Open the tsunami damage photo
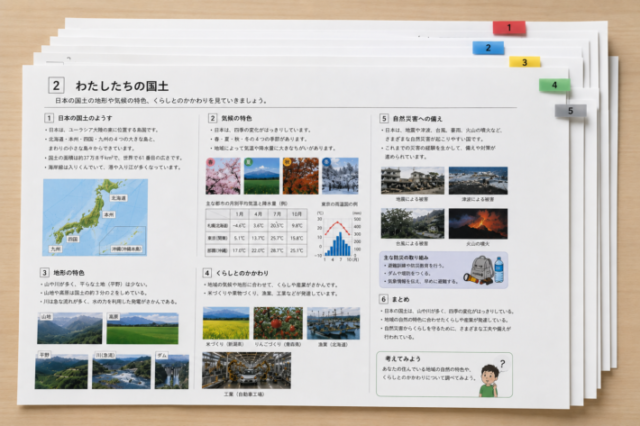 point(478,180)
